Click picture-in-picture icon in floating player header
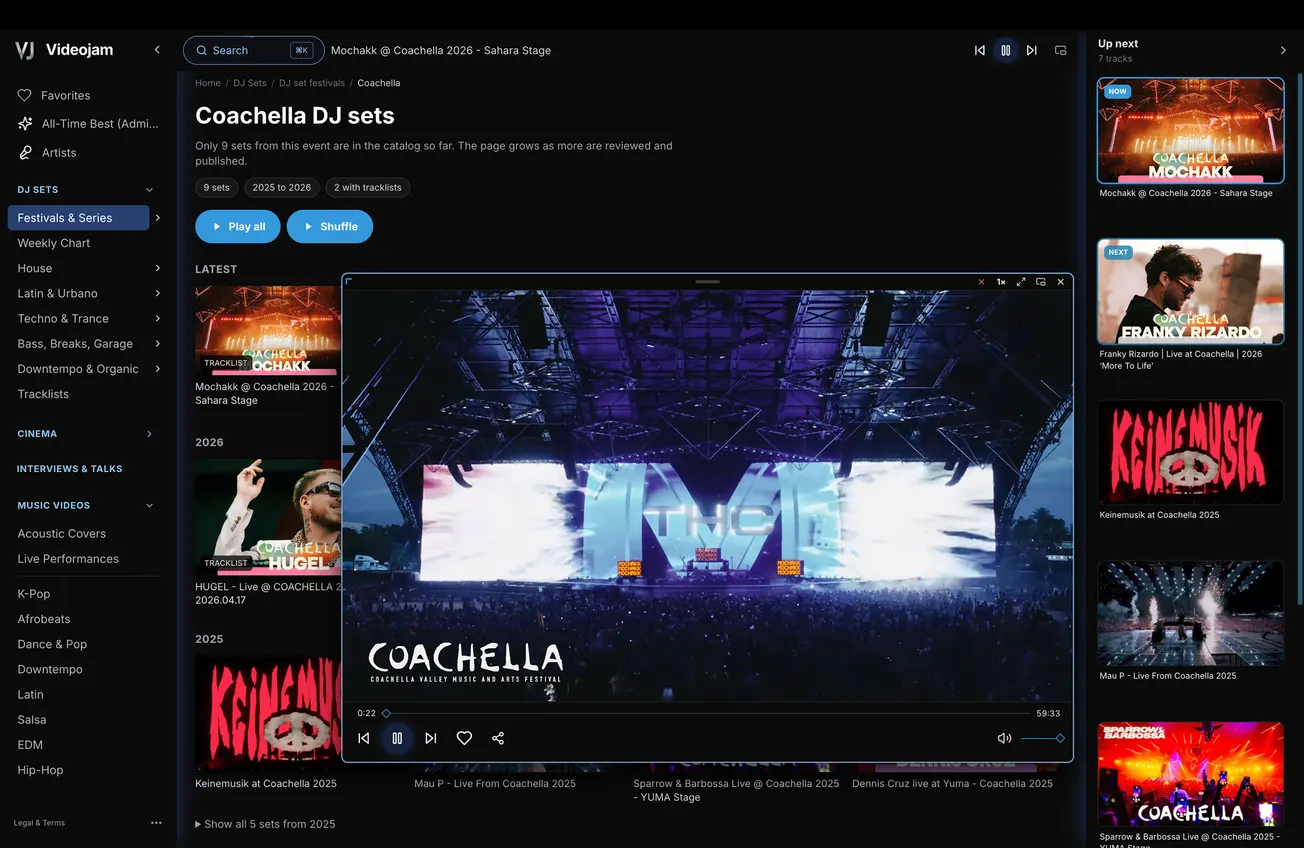Screen dimensions: 1304x848 coord(1041,282)
